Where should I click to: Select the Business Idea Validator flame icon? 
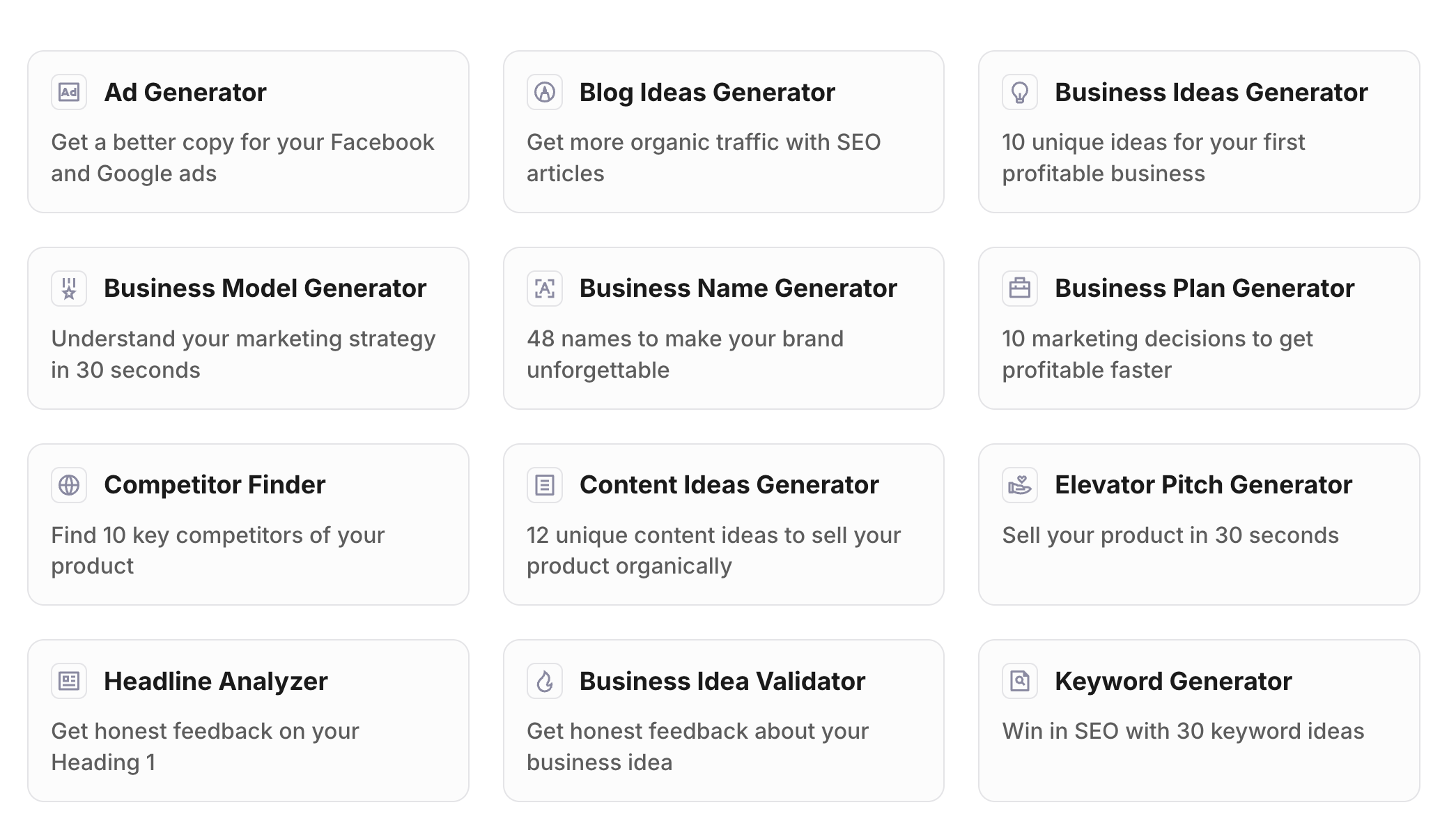[x=544, y=682]
